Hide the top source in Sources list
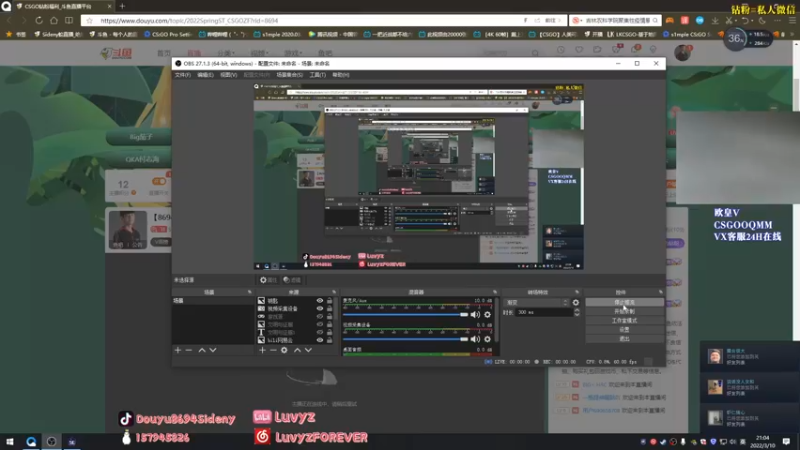This screenshot has width=800, height=450. tap(320, 301)
